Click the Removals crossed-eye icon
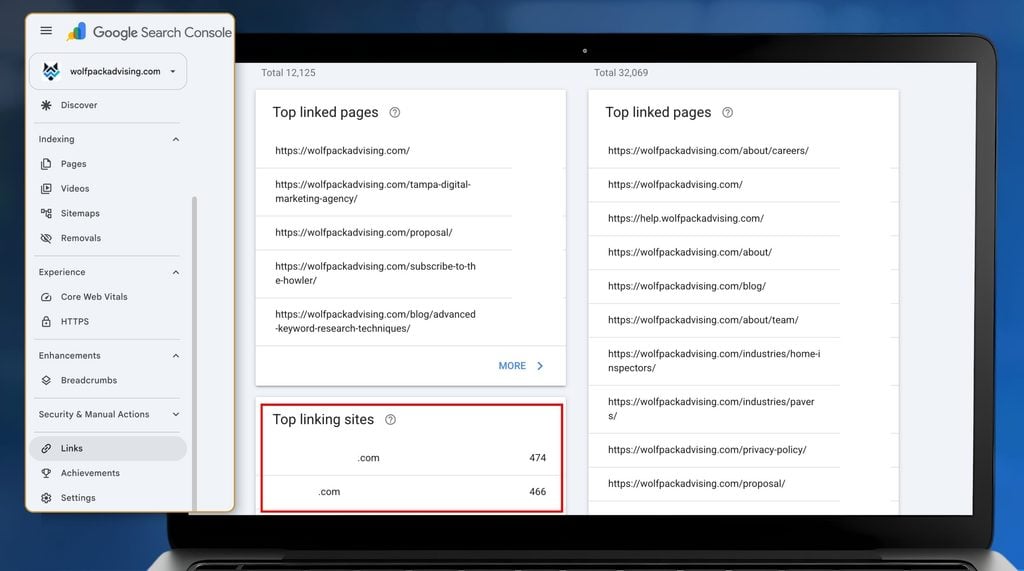The image size is (1024, 571). (46, 238)
